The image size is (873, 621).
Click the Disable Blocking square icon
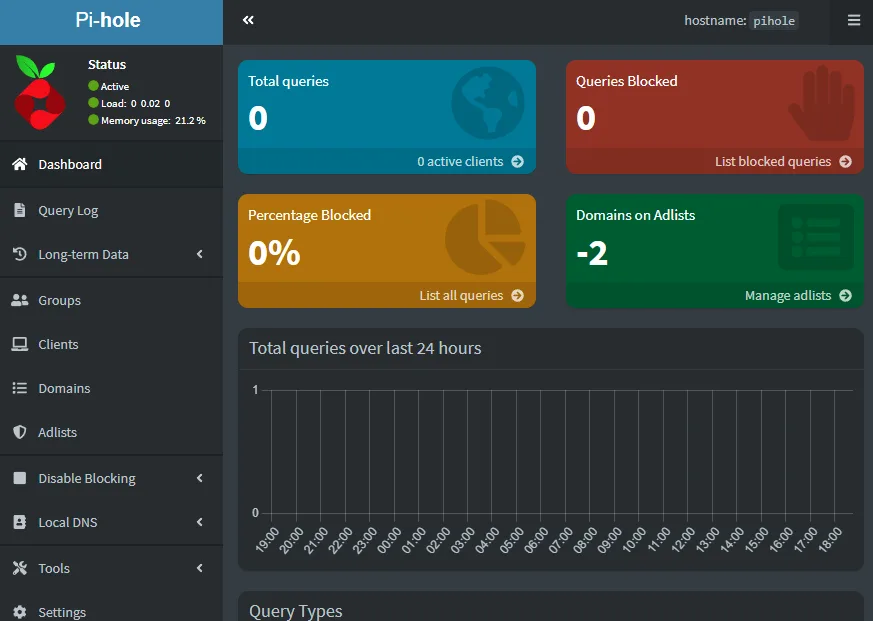coord(19,478)
